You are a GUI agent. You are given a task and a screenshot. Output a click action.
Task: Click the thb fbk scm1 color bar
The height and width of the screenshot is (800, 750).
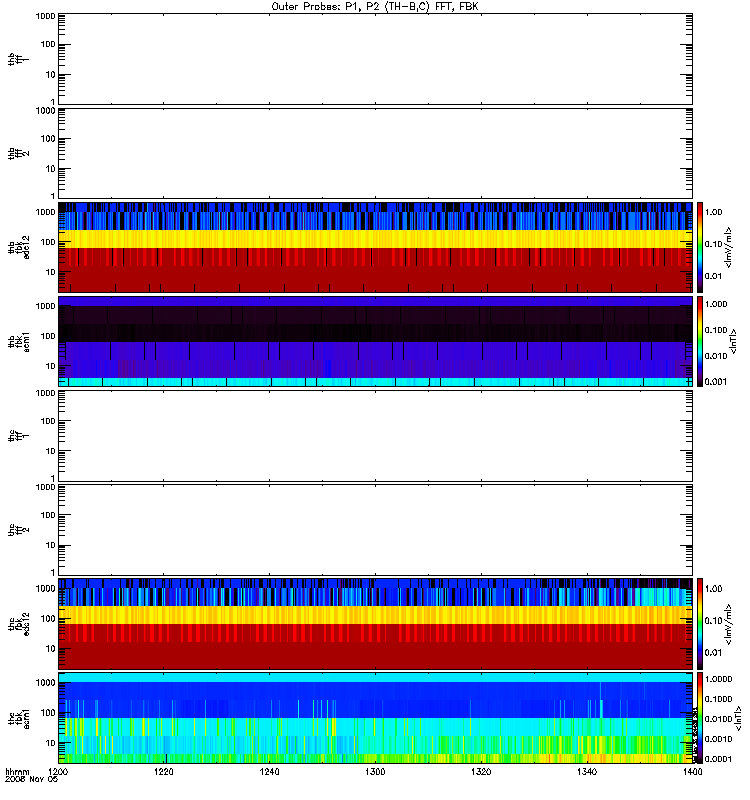pyautogui.click(x=700, y=341)
